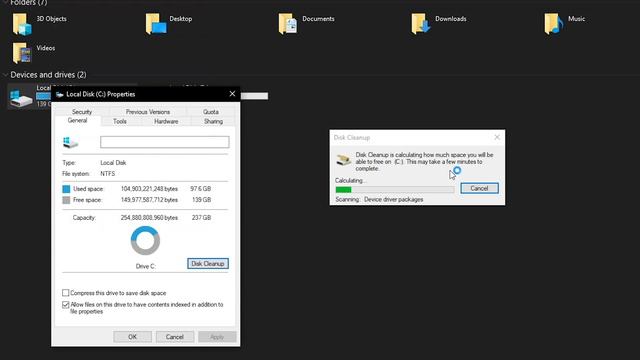
Task: Click the drive label name input field
Action: click(164, 142)
